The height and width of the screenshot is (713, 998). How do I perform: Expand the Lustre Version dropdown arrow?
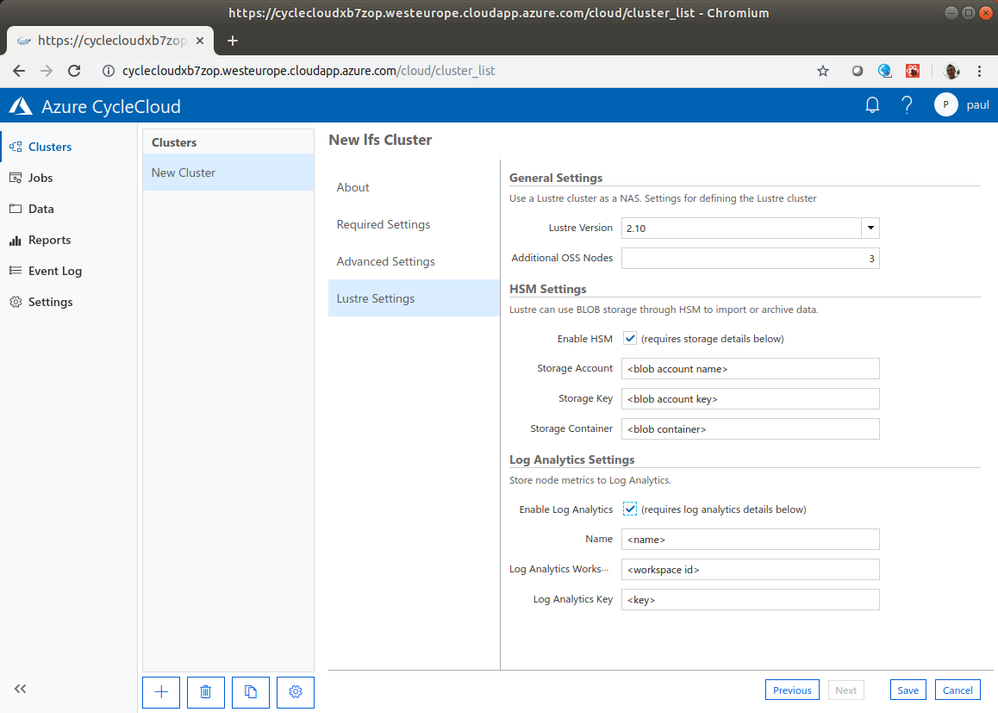870,228
